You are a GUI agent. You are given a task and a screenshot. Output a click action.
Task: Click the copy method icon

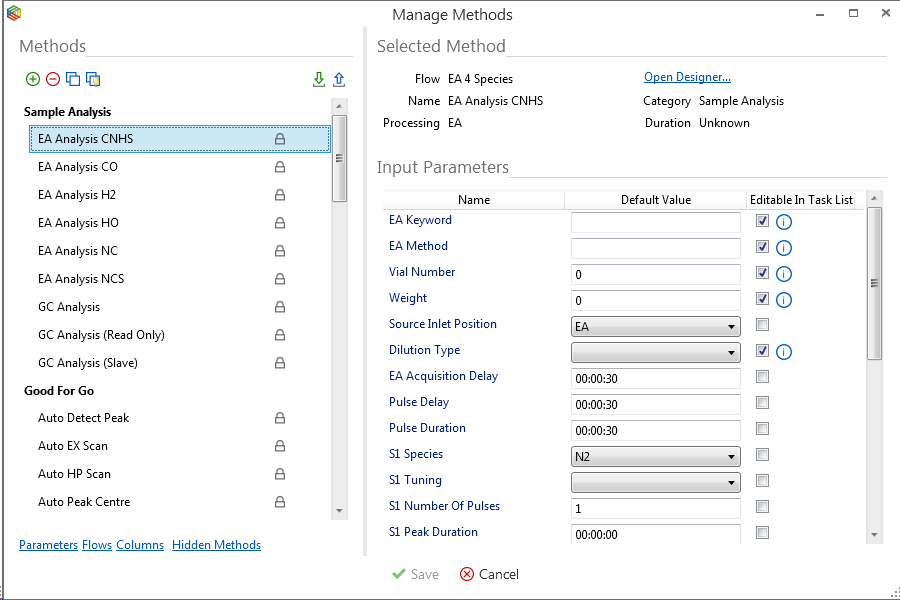73,79
